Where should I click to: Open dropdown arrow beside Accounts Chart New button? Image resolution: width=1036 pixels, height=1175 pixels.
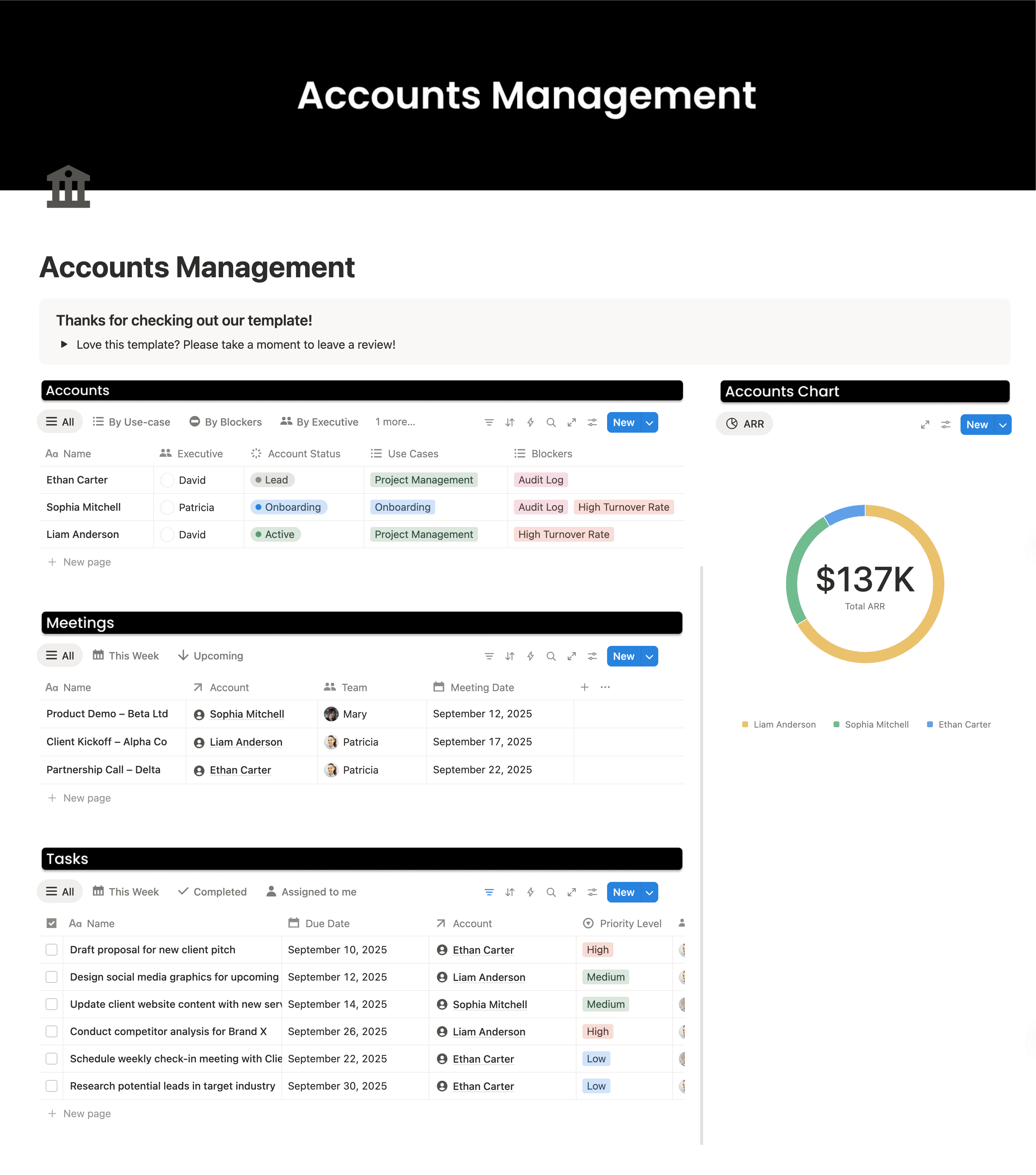pos(1002,425)
